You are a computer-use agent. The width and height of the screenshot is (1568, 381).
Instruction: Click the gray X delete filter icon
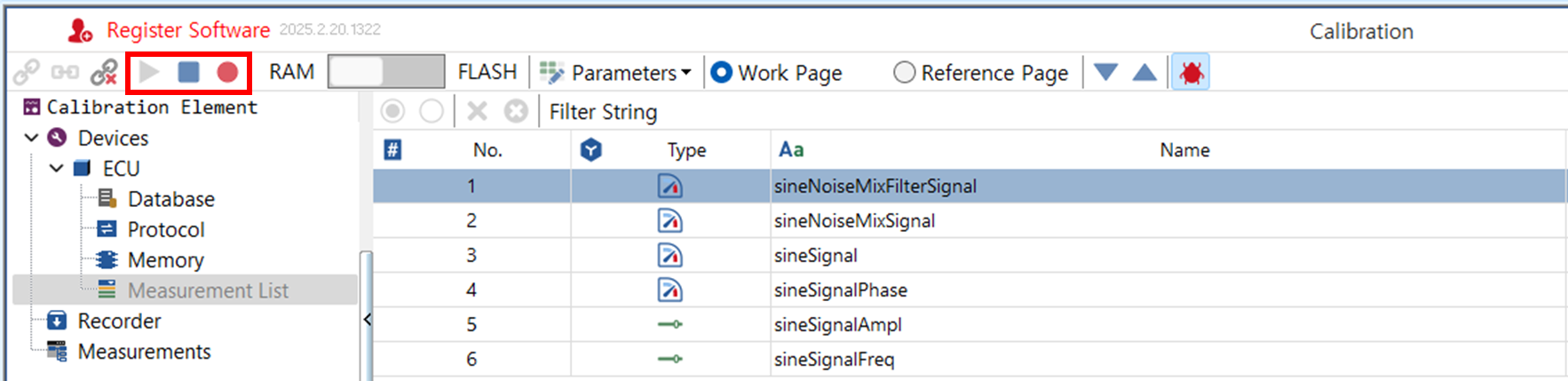coord(477,111)
